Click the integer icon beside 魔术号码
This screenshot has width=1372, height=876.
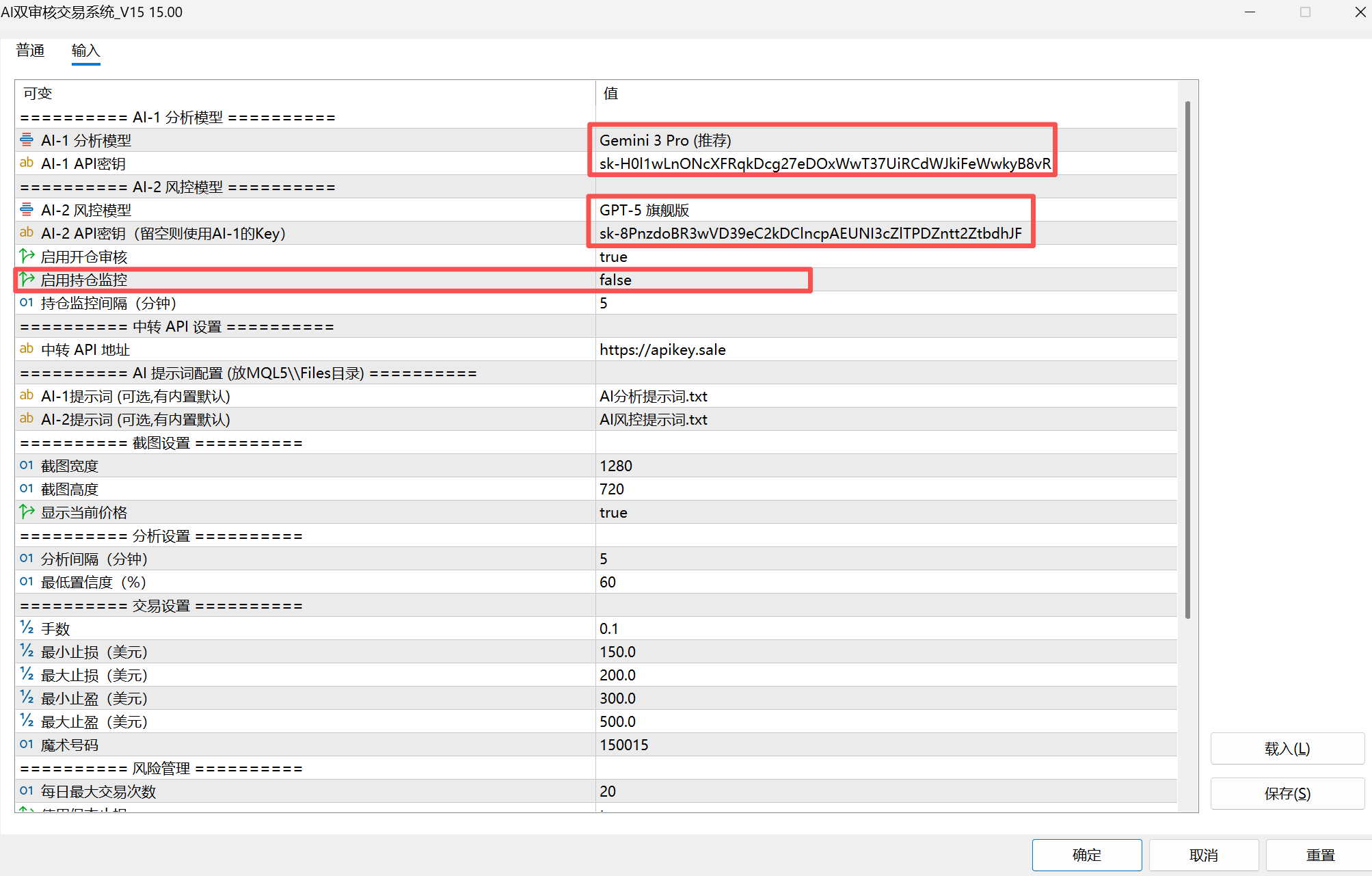27,745
